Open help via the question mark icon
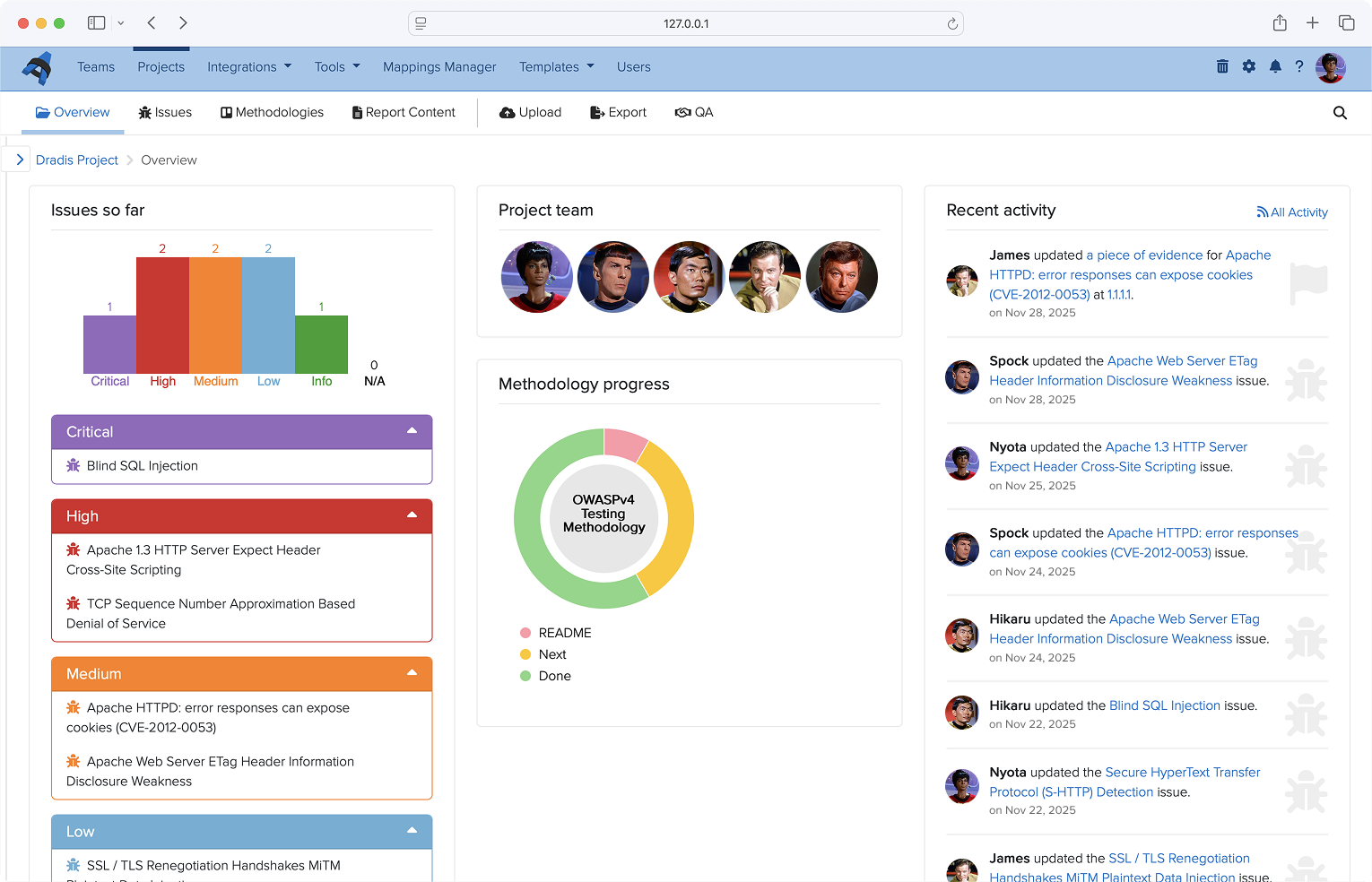This screenshot has width=1372, height=882. click(x=1299, y=66)
